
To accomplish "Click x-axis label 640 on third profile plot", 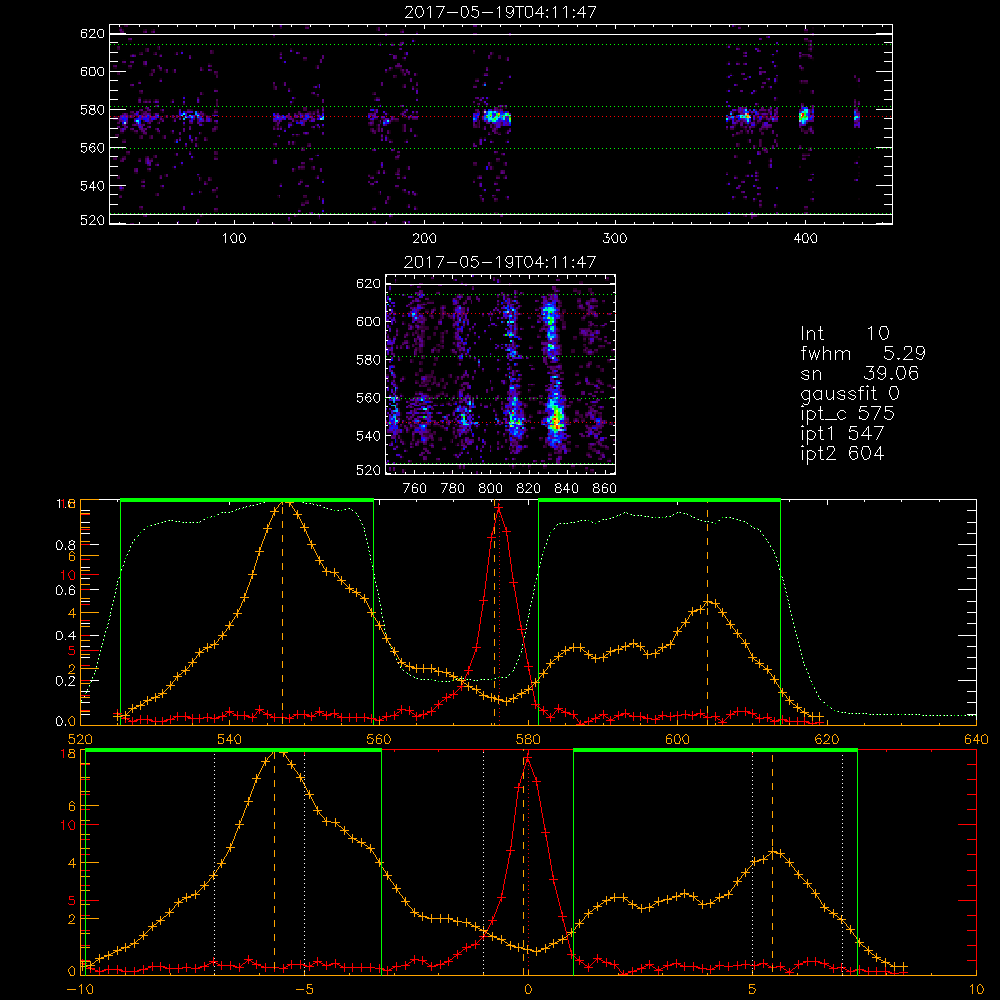I will tap(976, 739).
